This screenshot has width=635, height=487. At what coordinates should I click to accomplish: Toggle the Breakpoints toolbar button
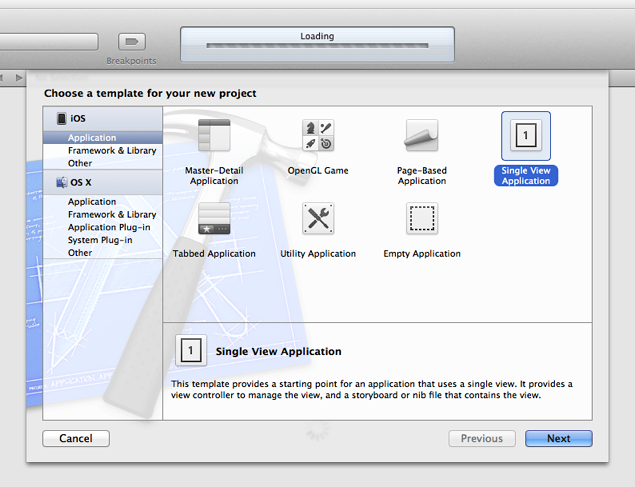pos(132,42)
